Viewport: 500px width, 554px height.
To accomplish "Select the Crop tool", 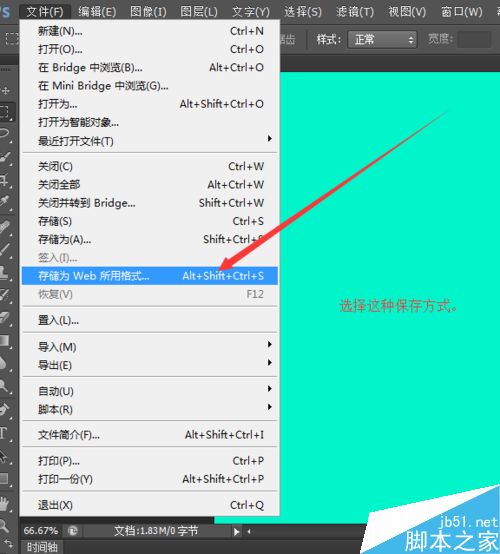I will pyautogui.click(x=5, y=180).
